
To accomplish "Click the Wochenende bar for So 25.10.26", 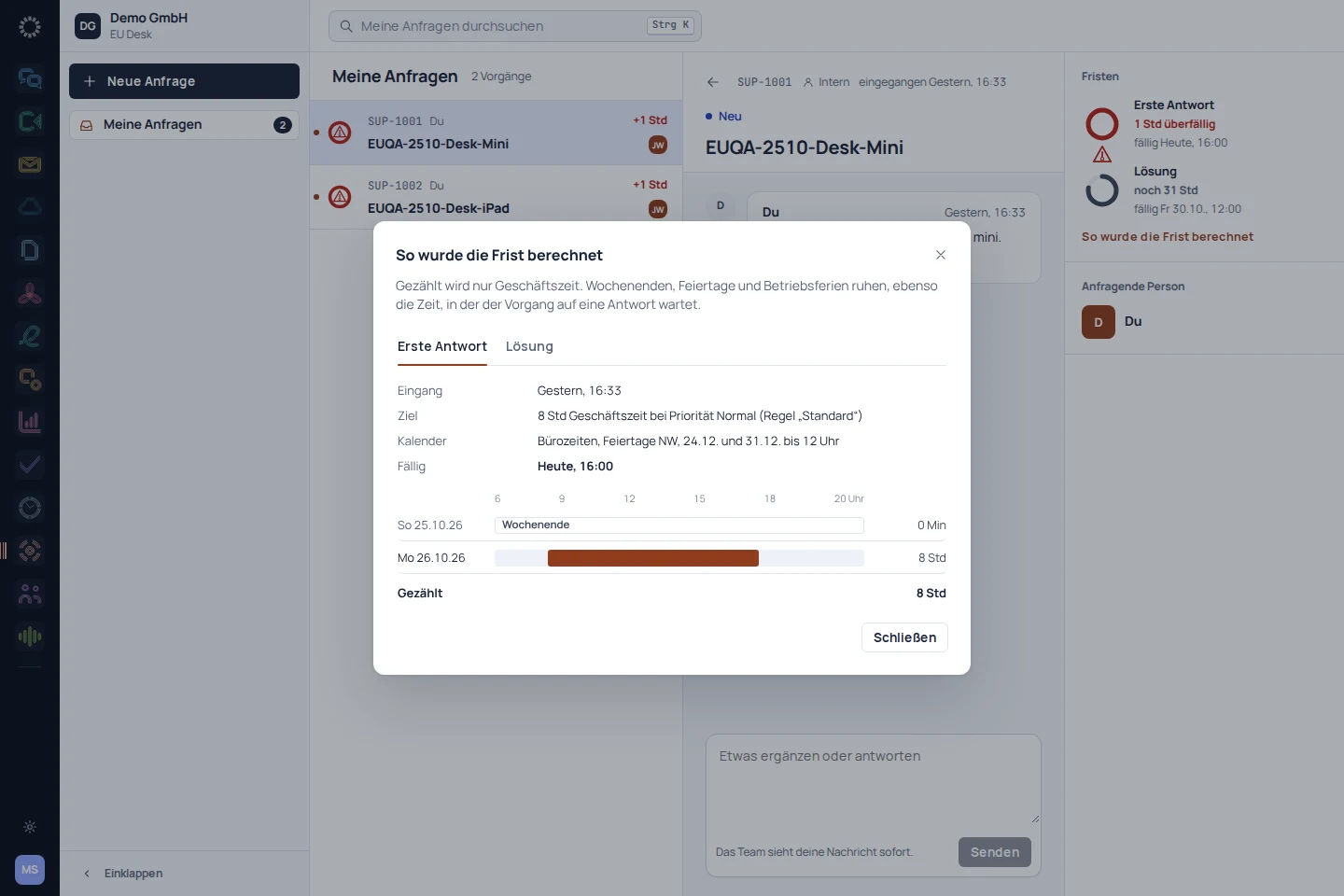I will click(679, 525).
